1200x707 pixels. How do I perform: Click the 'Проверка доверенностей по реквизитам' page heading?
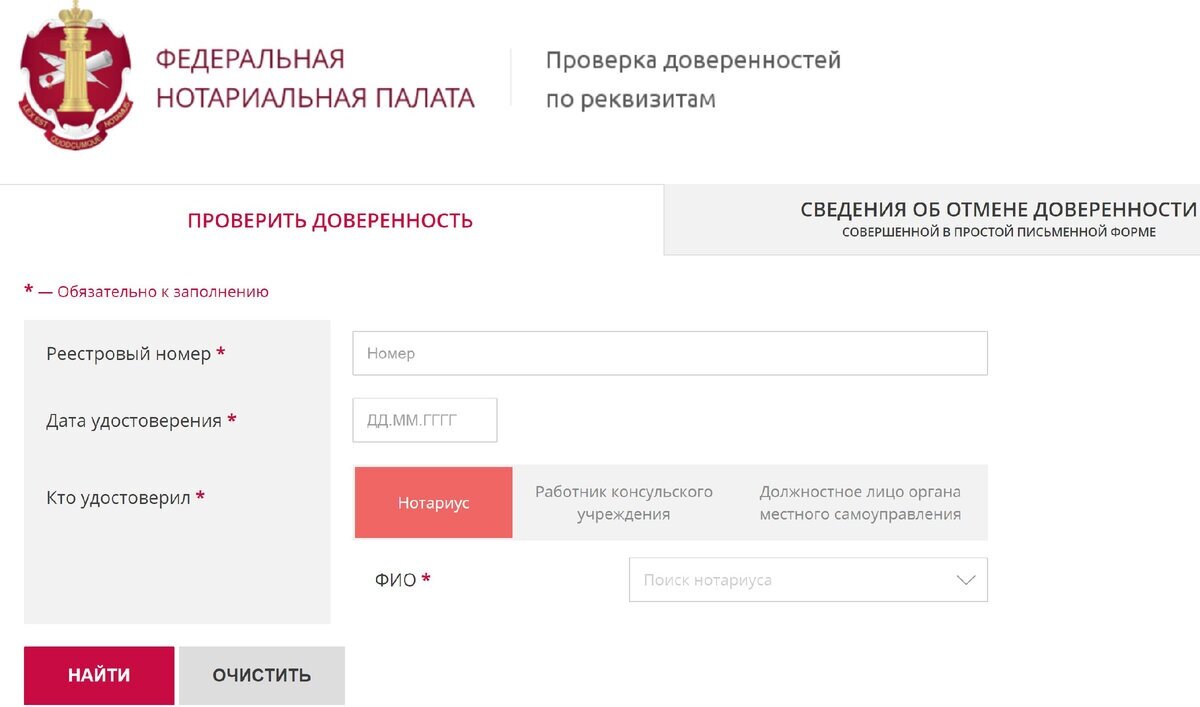tap(693, 78)
